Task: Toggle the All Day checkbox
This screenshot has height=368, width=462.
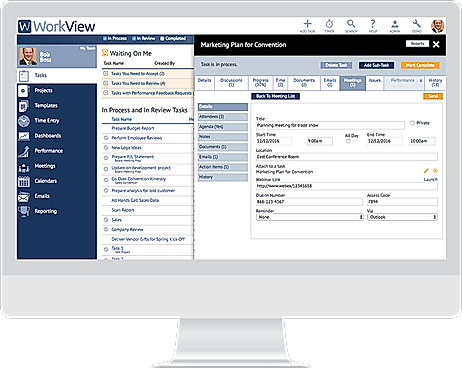Action: point(348,141)
